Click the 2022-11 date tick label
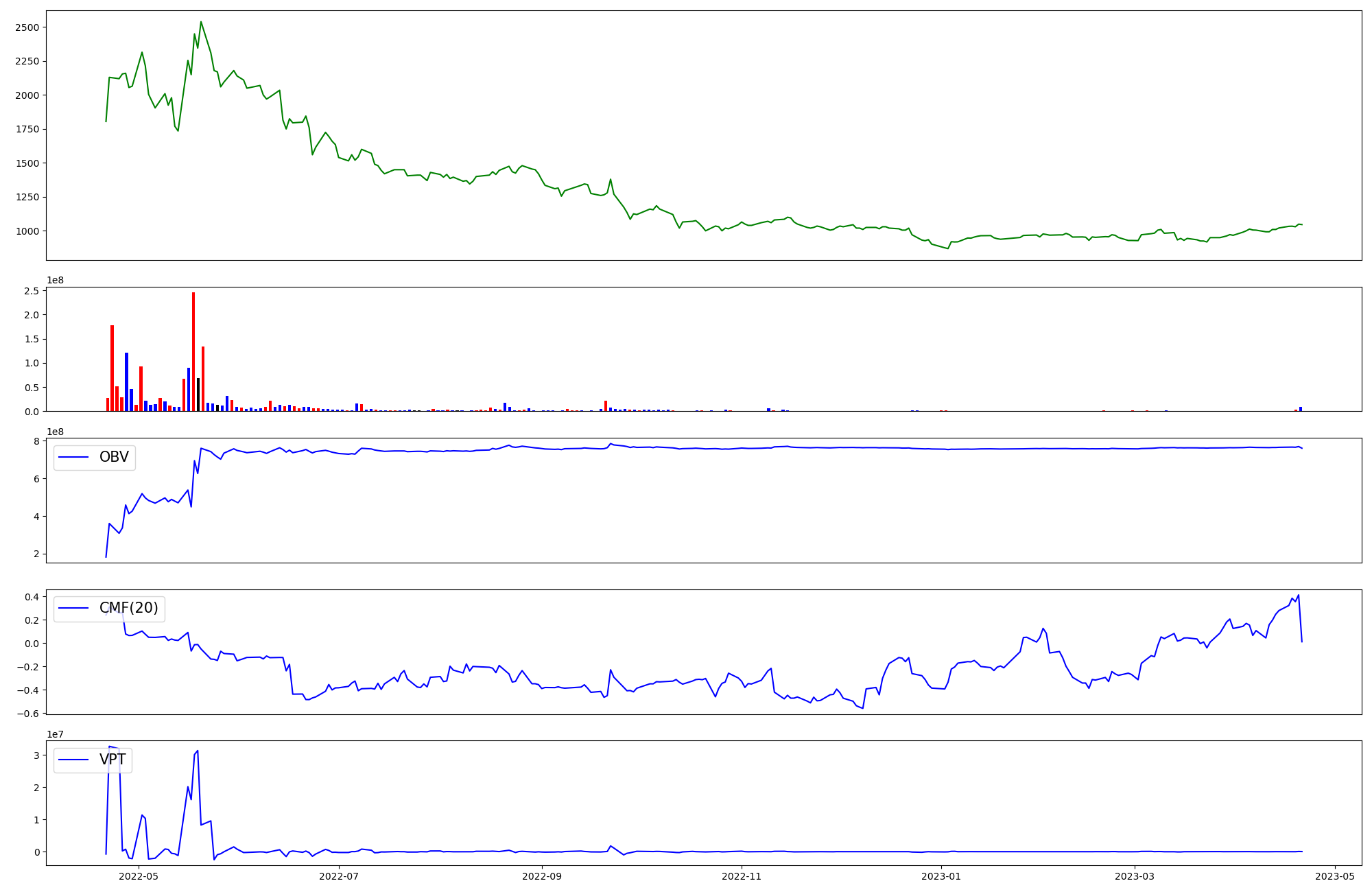The height and width of the screenshot is (892, 1372). click(742, 876)
